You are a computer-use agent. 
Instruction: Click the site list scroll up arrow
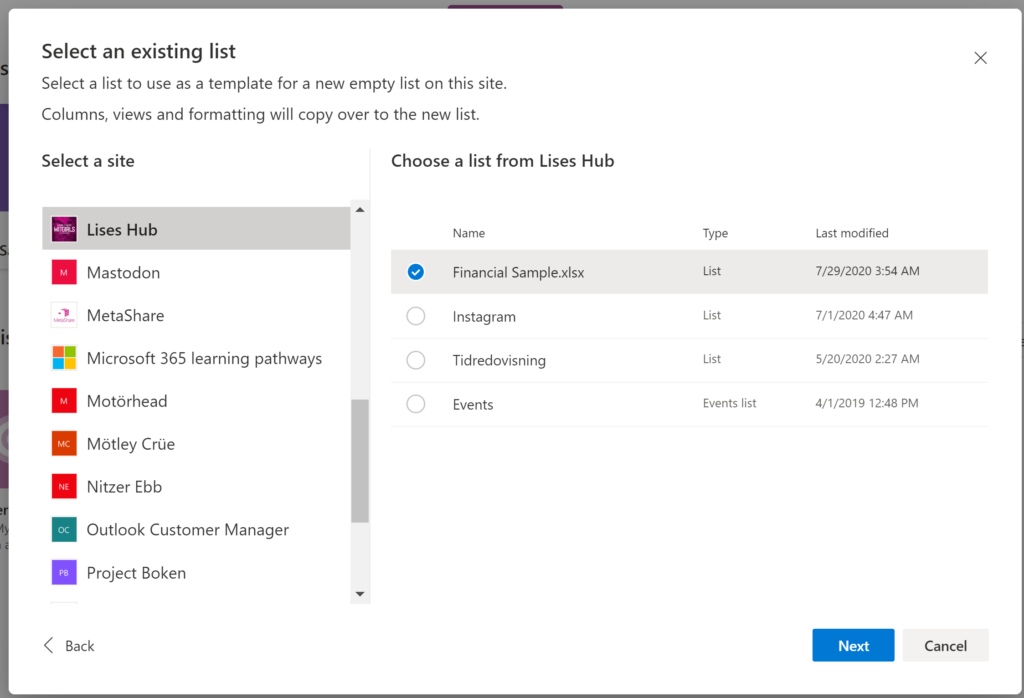pos(360,210)
